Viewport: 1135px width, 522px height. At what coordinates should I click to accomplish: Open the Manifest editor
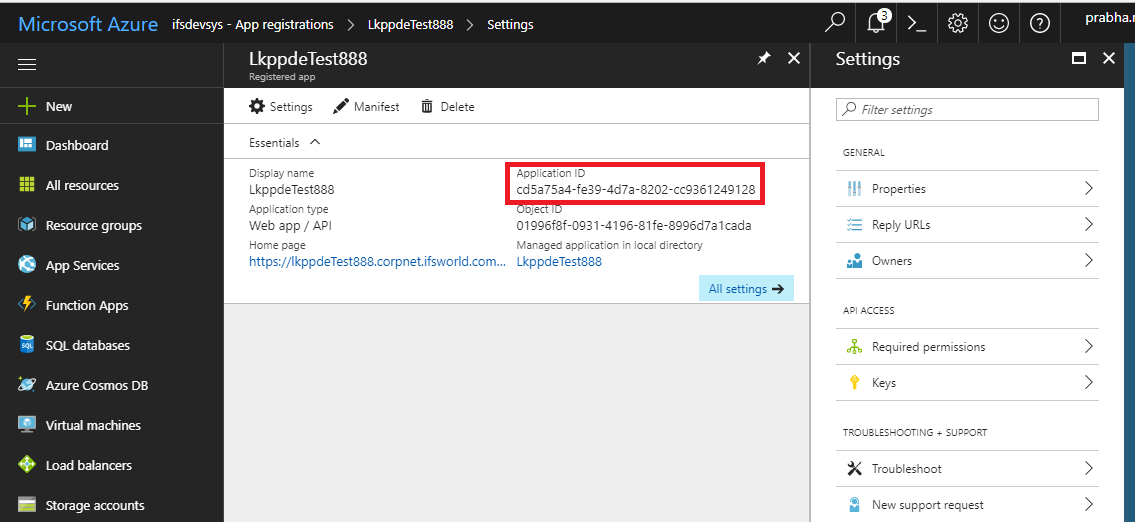(366, 107)
